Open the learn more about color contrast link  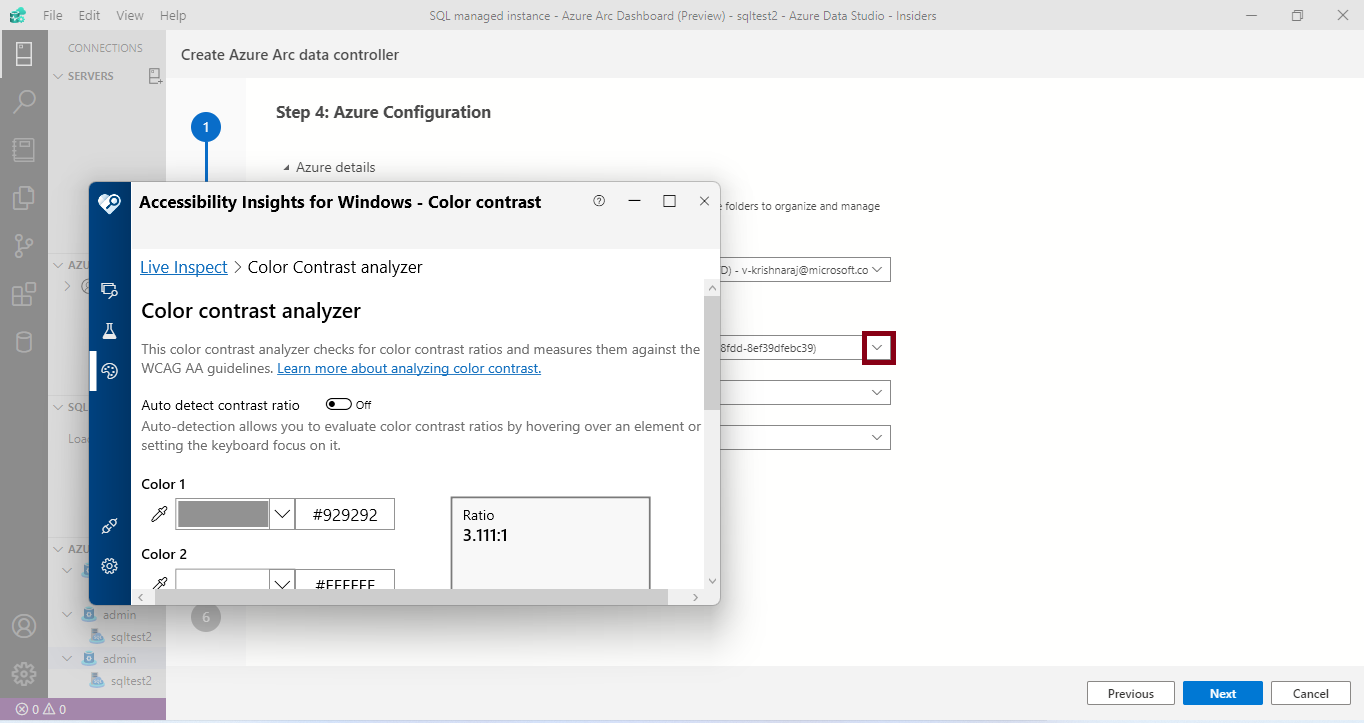pos(408,368)
